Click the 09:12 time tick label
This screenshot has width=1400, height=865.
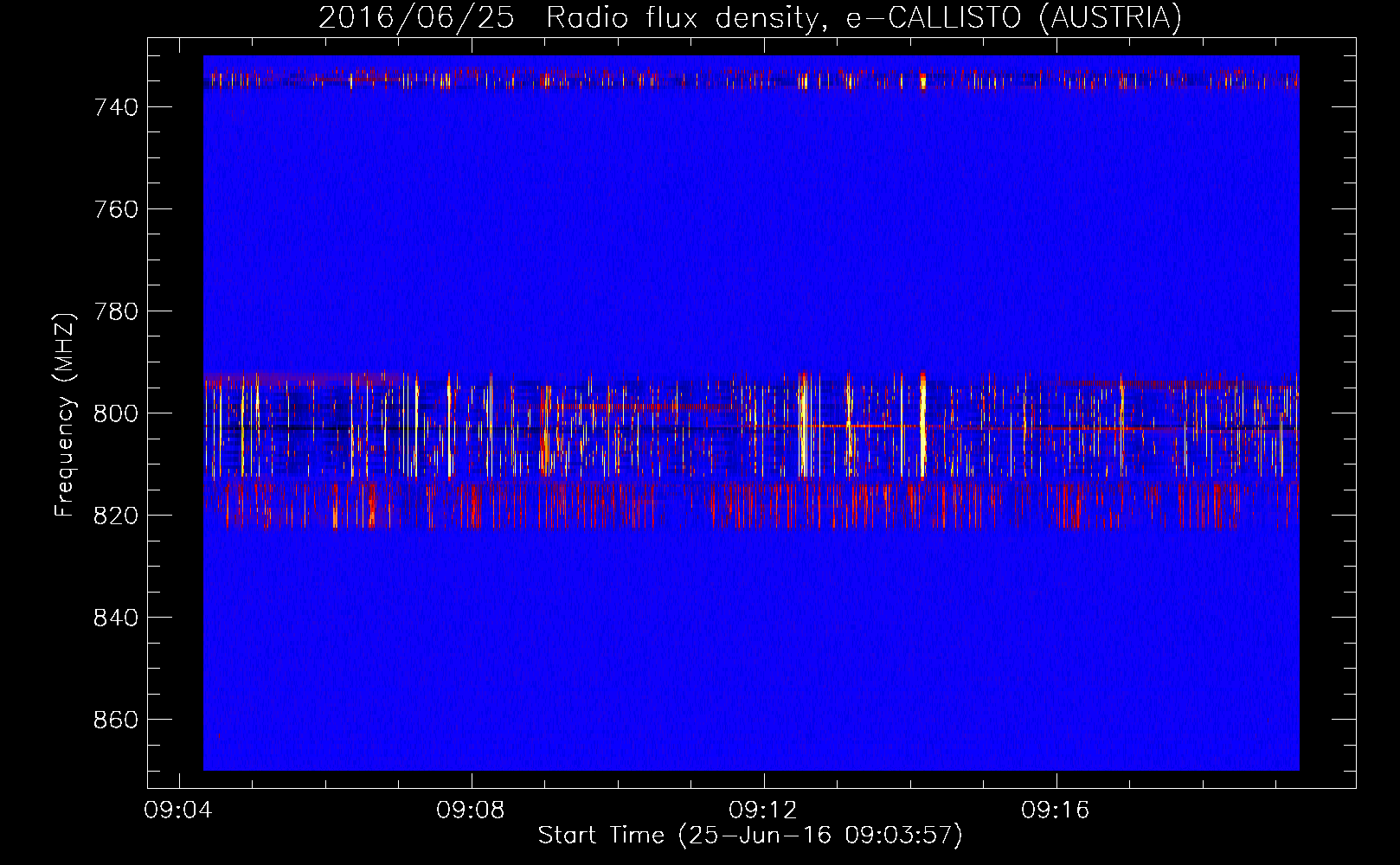pyautogui.click(x=763, y=811)
